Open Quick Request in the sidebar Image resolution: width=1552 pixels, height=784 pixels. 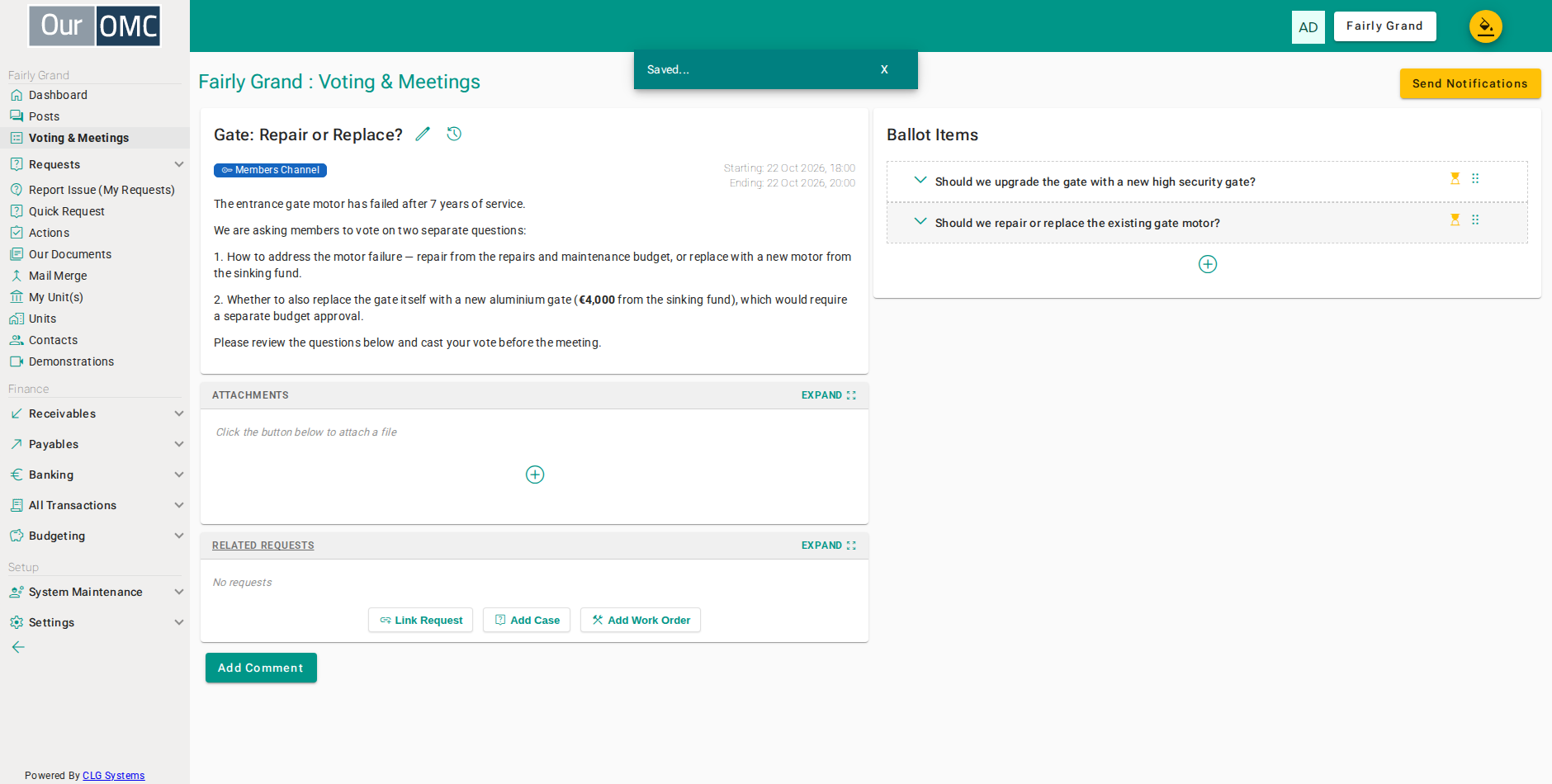pyautogui.click(x=66, y=211)
